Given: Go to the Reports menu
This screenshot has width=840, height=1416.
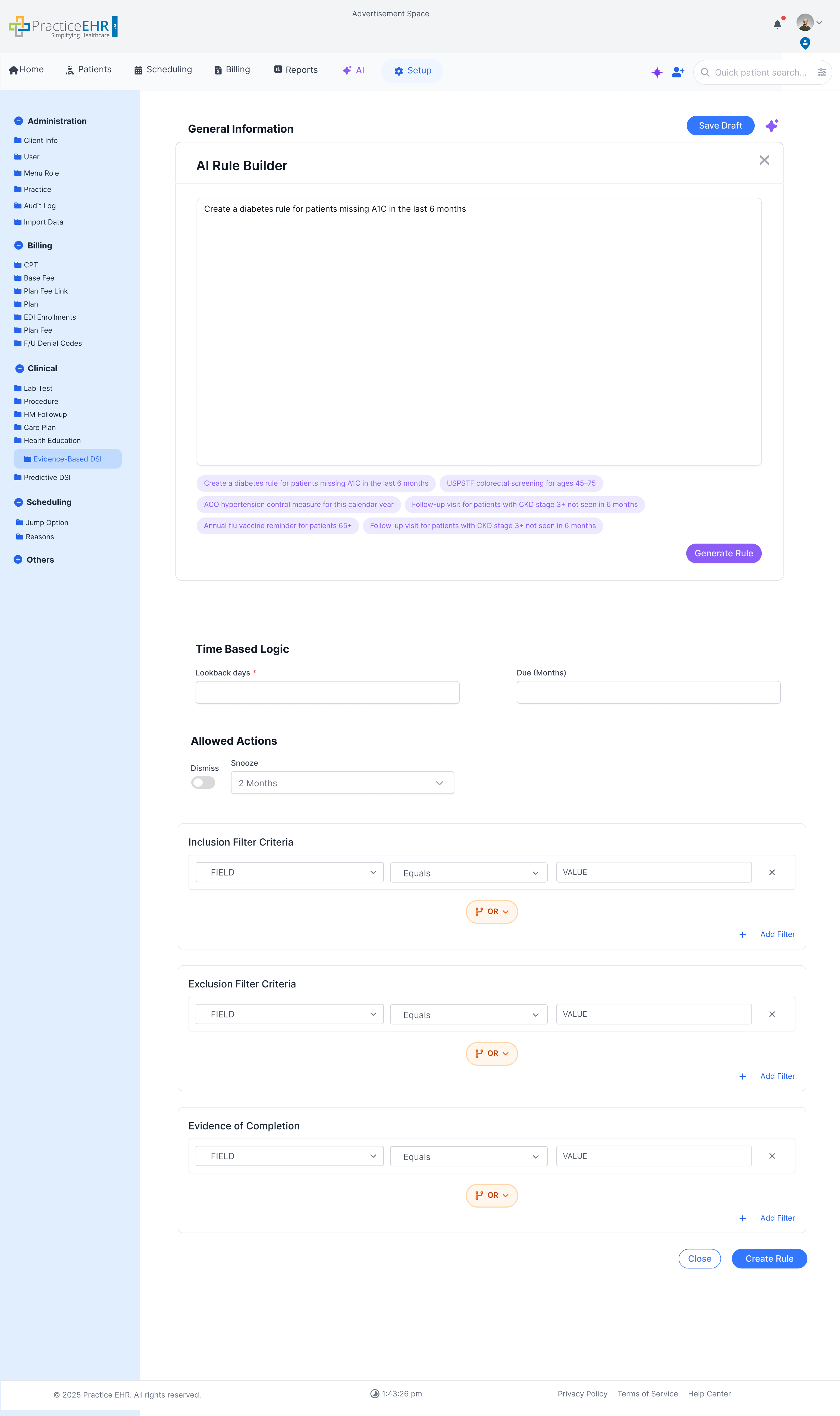Looking at the screenshot, I should (x=296, y=70).
